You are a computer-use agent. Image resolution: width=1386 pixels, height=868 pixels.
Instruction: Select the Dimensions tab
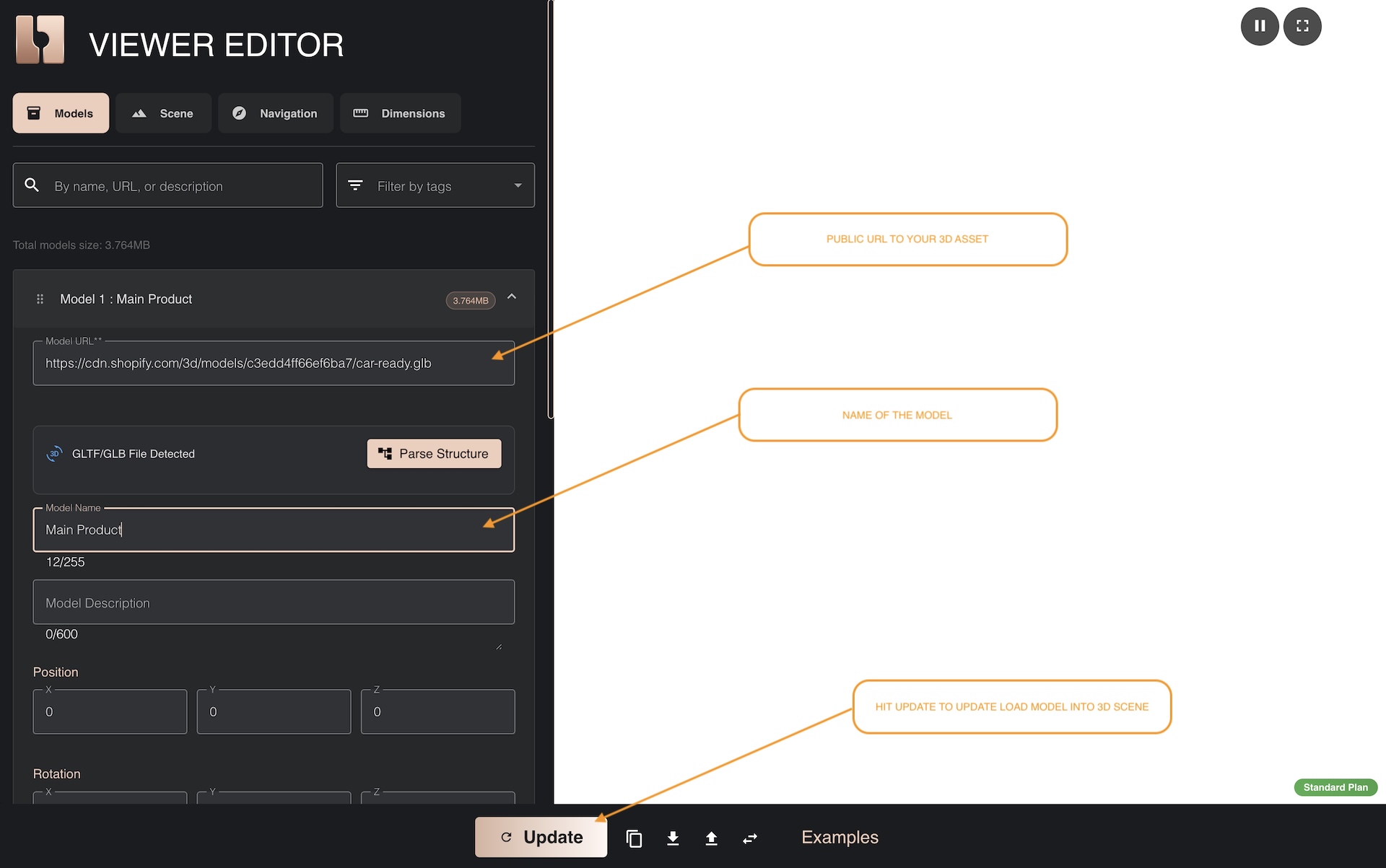pos(400,113)
